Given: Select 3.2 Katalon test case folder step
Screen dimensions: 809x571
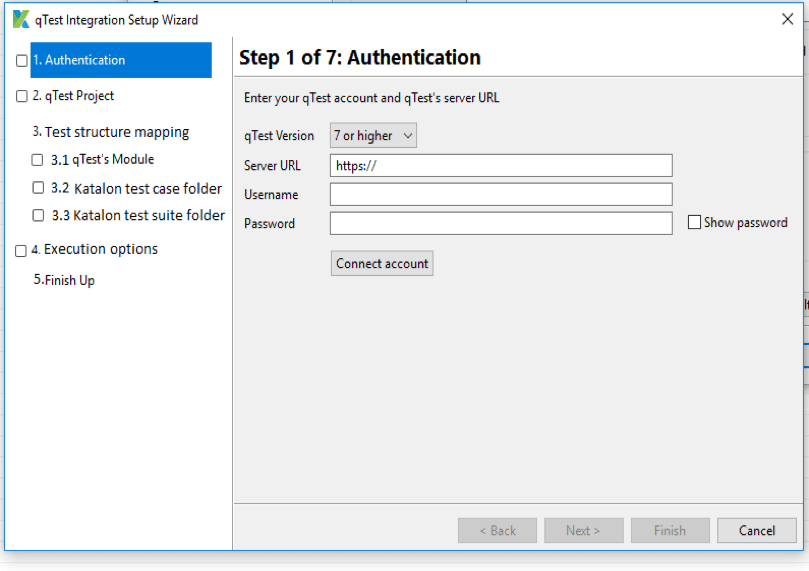Looking at the screenshot, I should pos(136,188).
